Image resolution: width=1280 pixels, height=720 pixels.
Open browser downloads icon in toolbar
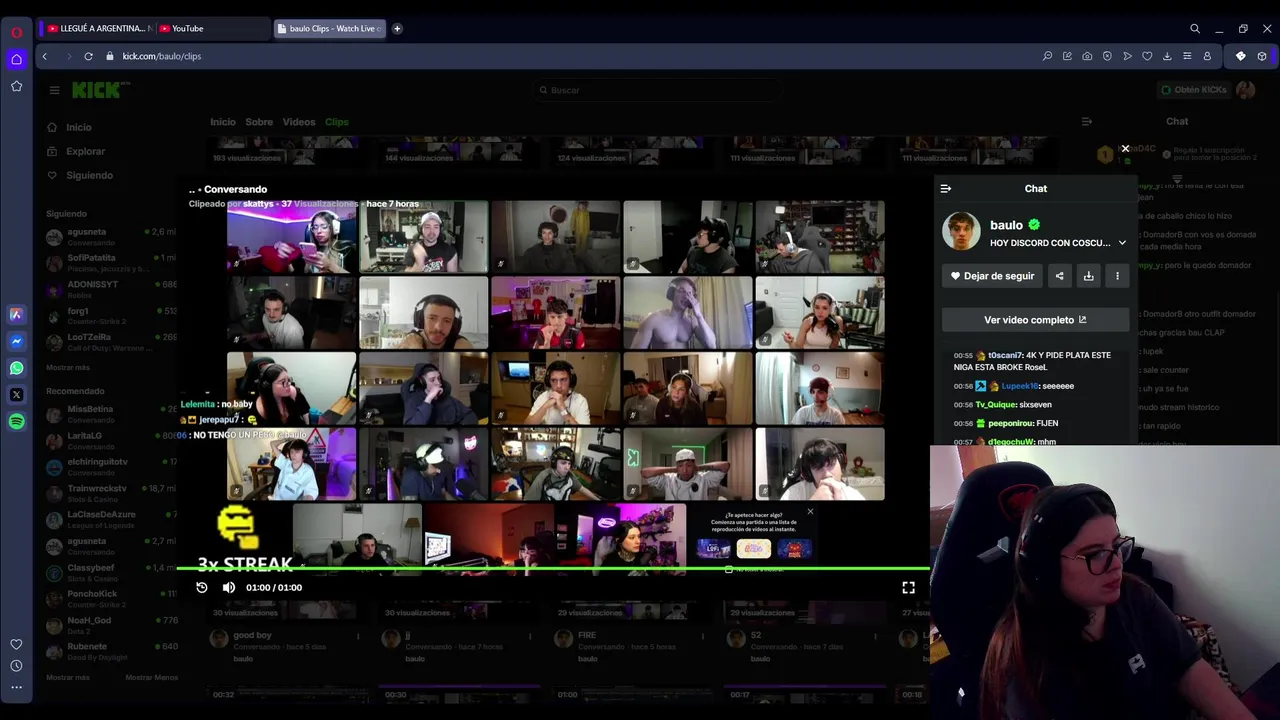(x=1167, y=56)
